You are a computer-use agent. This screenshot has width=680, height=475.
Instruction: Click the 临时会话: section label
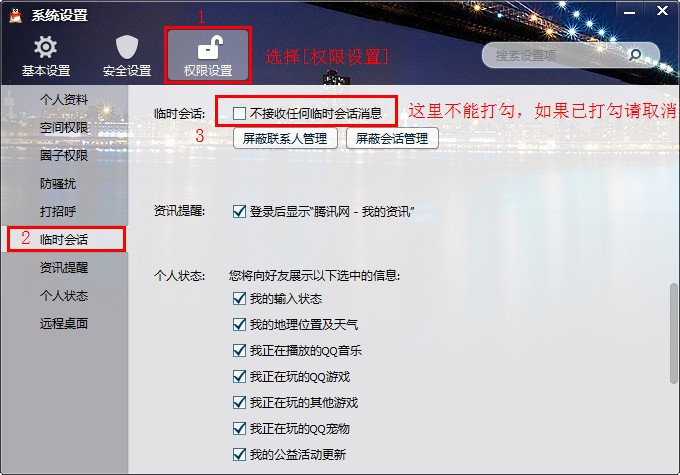coord(179,114)
